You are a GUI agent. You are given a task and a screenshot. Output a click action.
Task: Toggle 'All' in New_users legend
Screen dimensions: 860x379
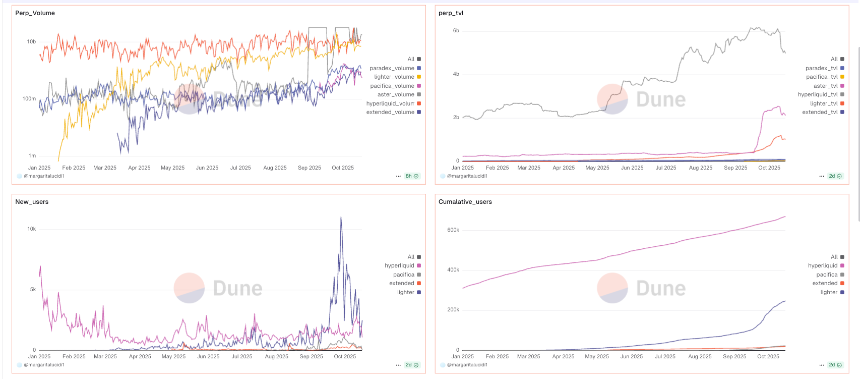point(414,256)
